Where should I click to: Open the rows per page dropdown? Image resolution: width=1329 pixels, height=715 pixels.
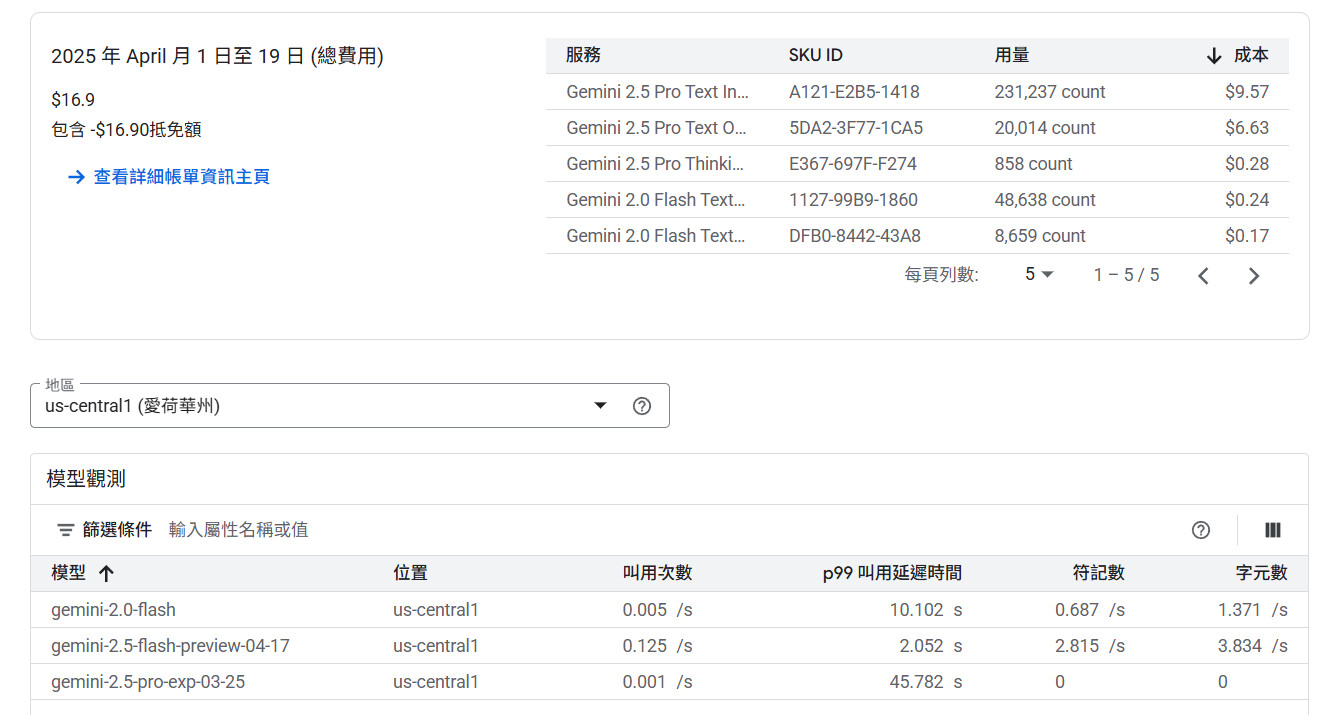(x=1039, y=275)
